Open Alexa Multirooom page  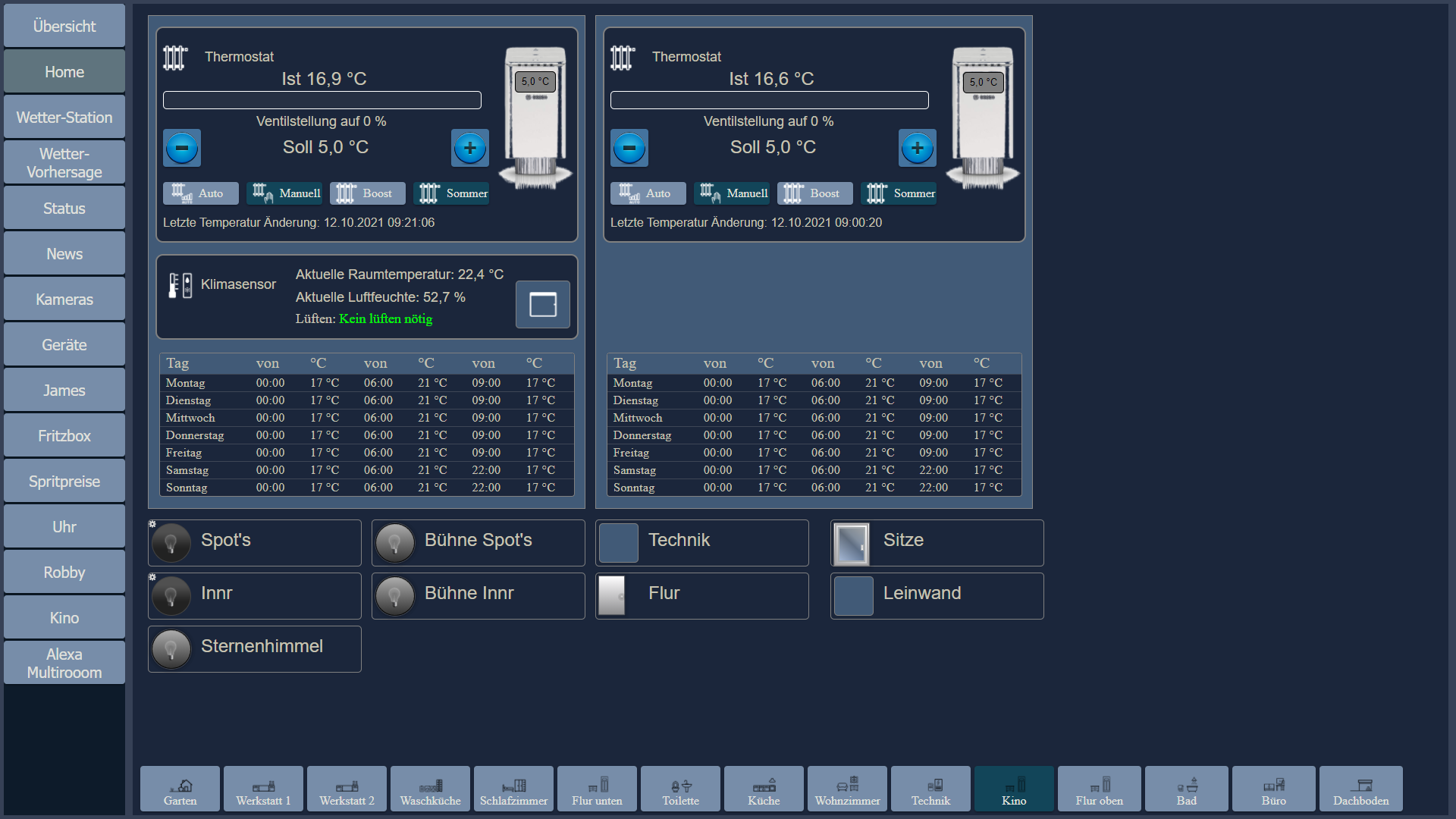[64, 663]
